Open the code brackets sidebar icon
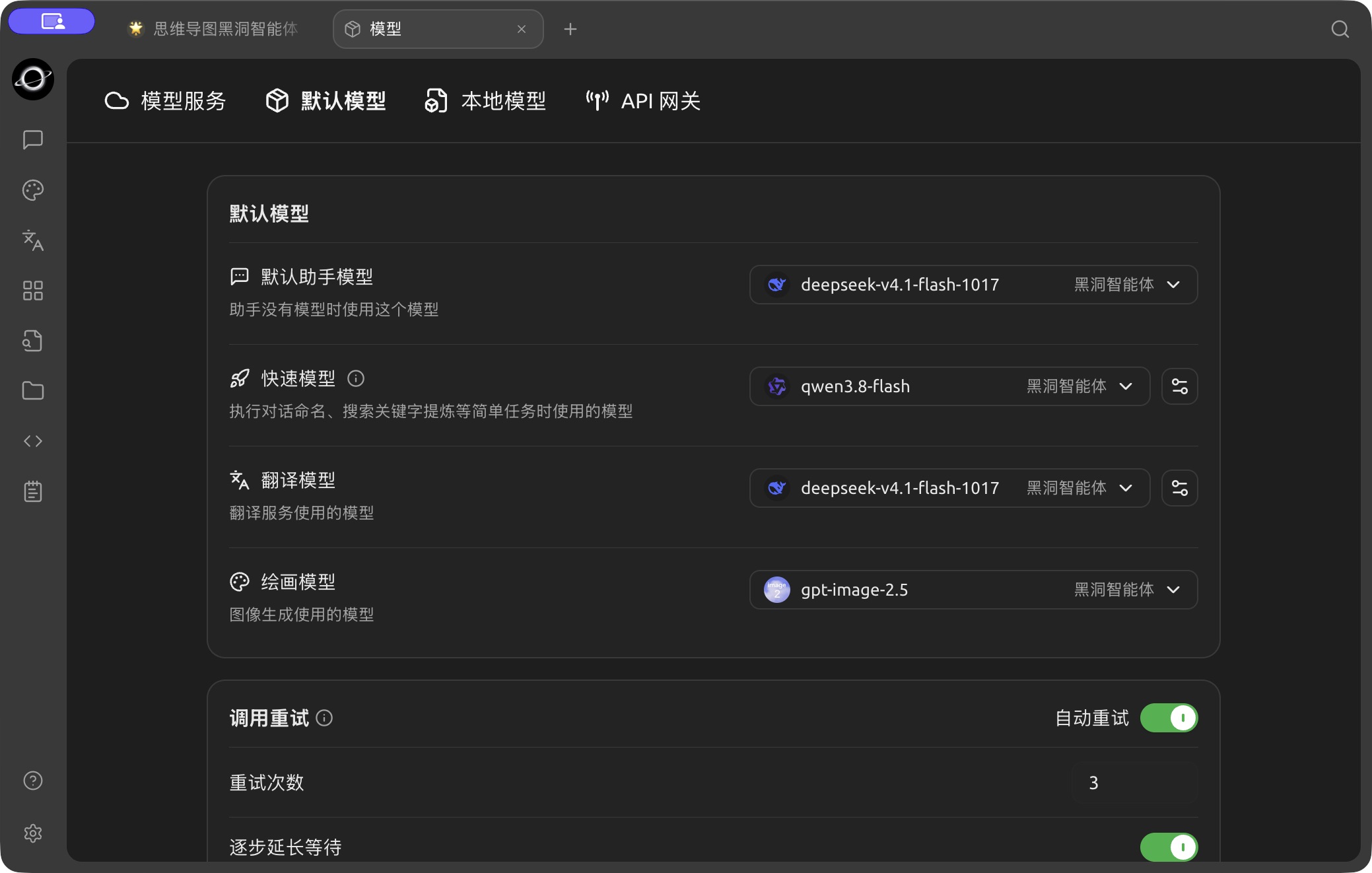The height and width of the screenshot is (873, 1372). (x=33, y=441)
